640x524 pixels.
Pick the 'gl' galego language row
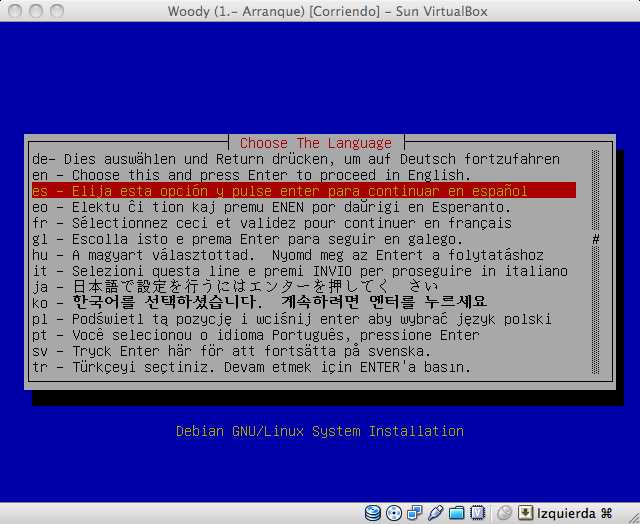coord(304,239)
